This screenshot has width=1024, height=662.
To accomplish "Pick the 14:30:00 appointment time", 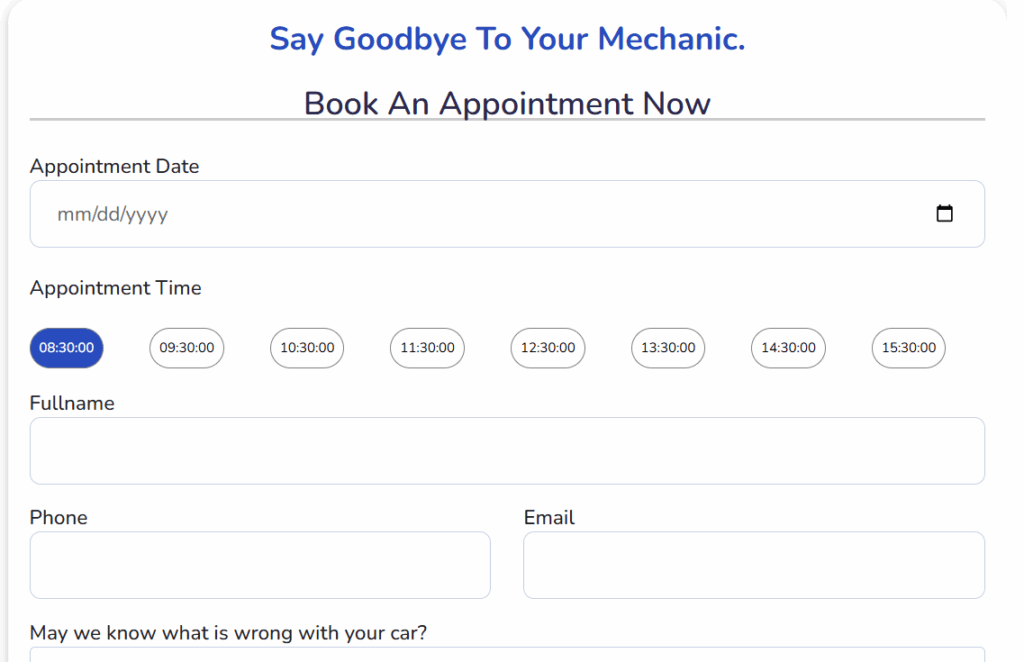I will click(x=788, y=348).
